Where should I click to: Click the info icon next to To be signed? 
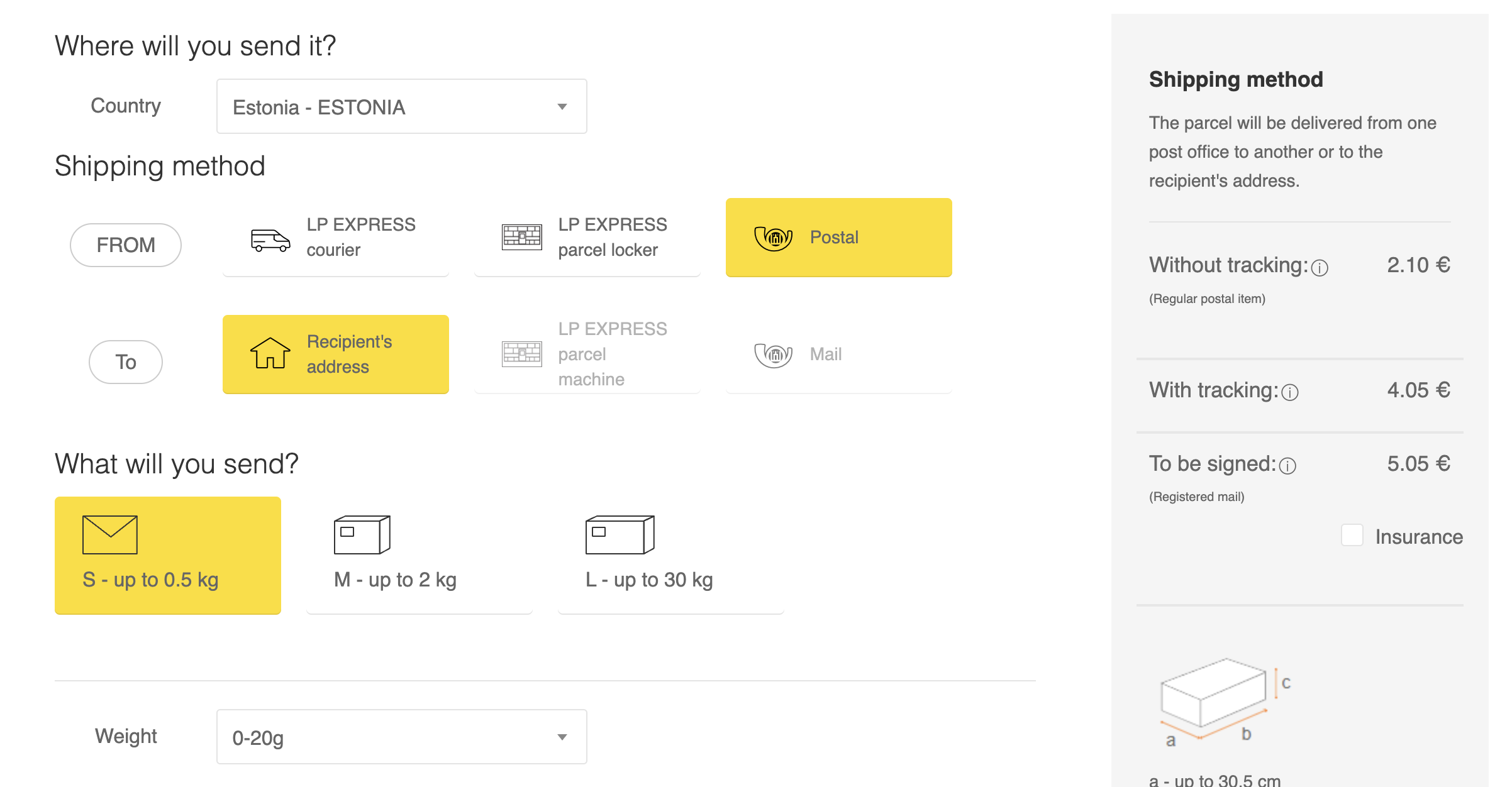click(1287, 466)
